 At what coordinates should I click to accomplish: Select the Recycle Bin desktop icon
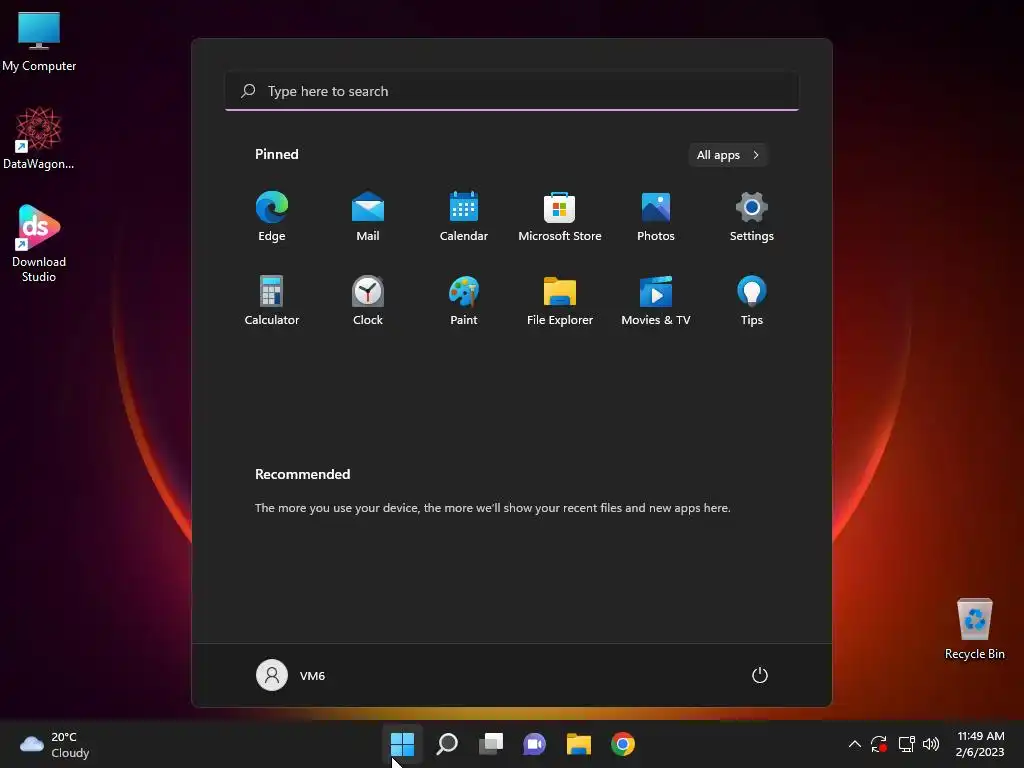(x=974, y=628)
